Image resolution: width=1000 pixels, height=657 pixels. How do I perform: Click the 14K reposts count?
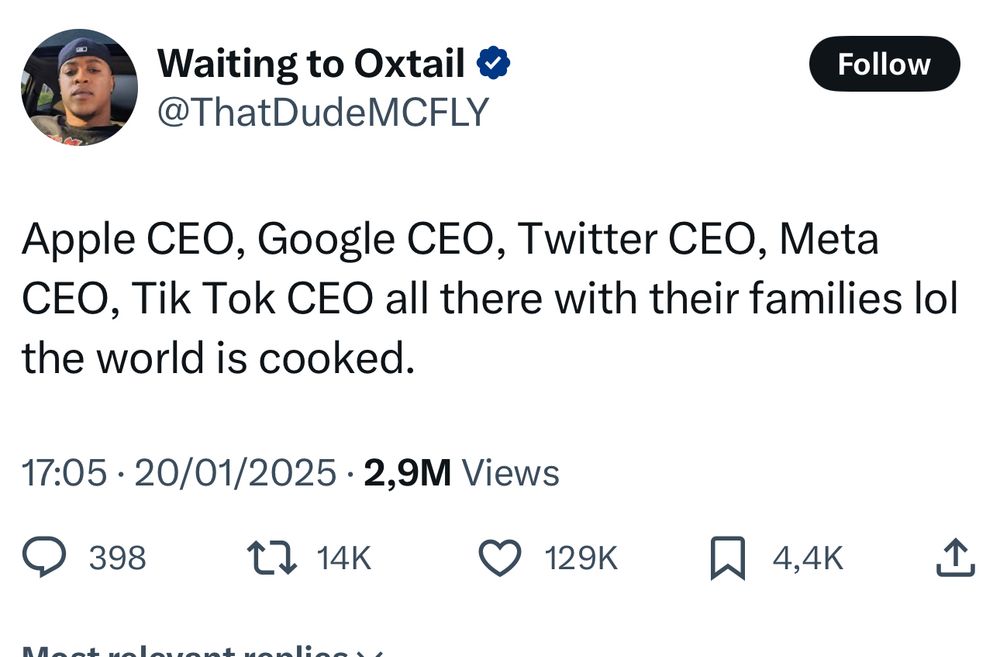pos(343,558)
